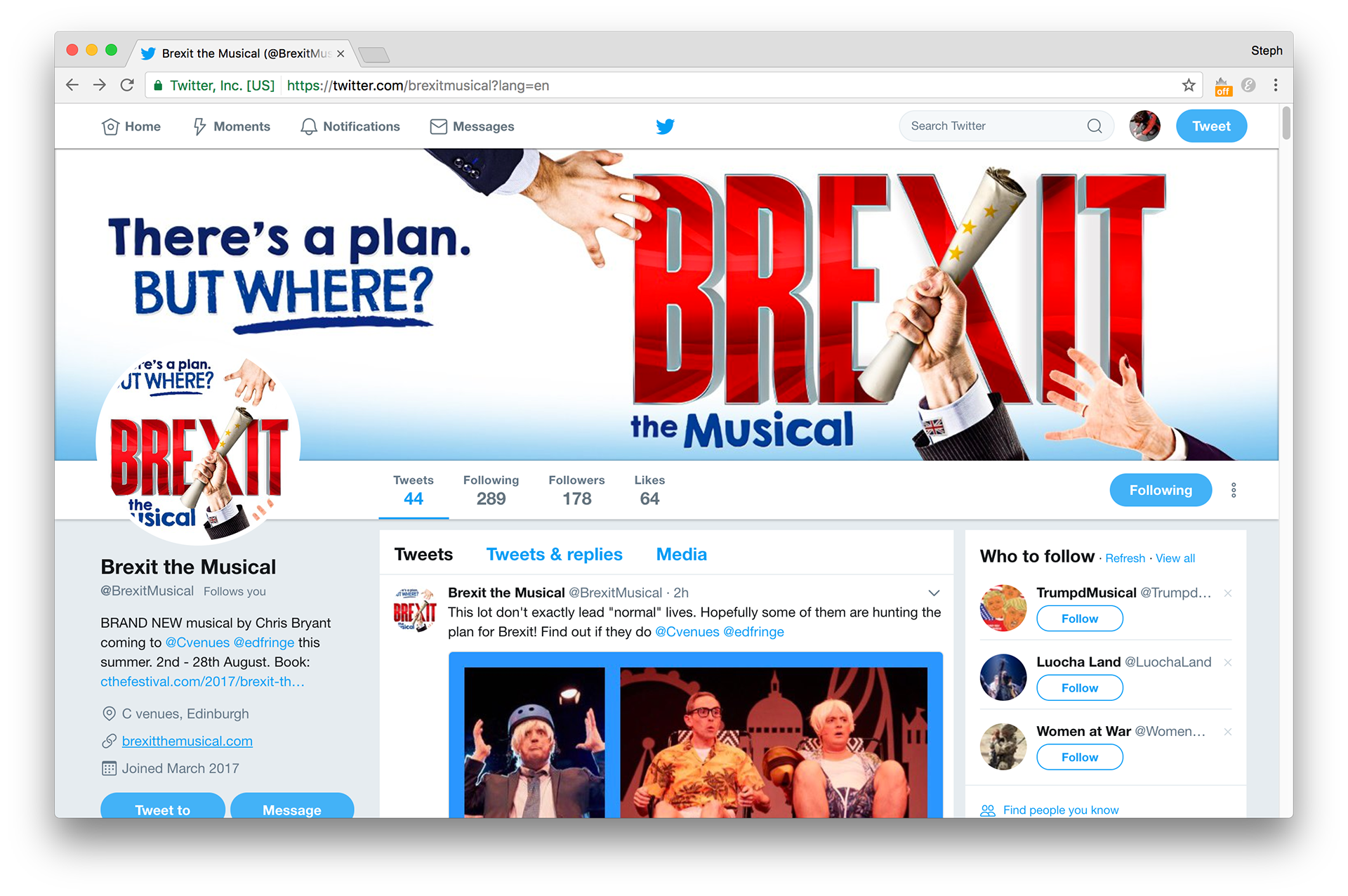The height and width of the screenshot is (896, 1348).
Task: Open the user avatar account menu
Action: (1144, 126)
